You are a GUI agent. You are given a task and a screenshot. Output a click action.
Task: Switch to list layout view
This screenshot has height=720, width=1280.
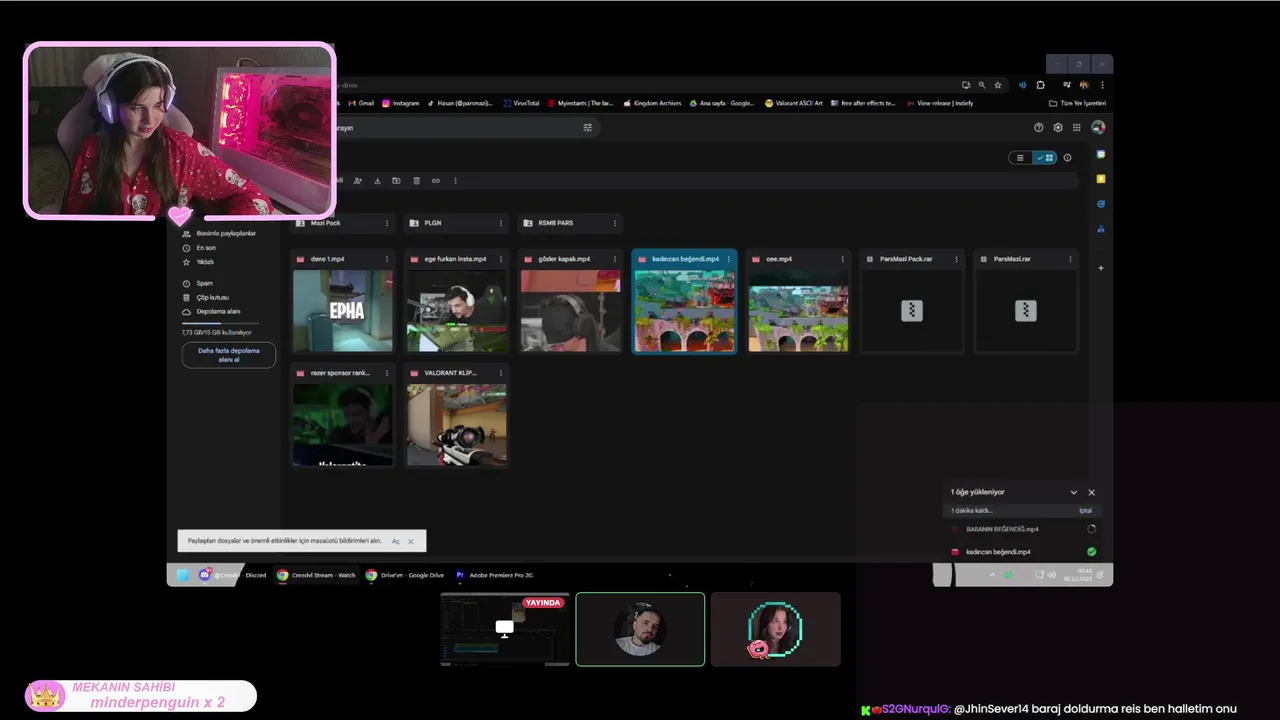pos(1020,158)
